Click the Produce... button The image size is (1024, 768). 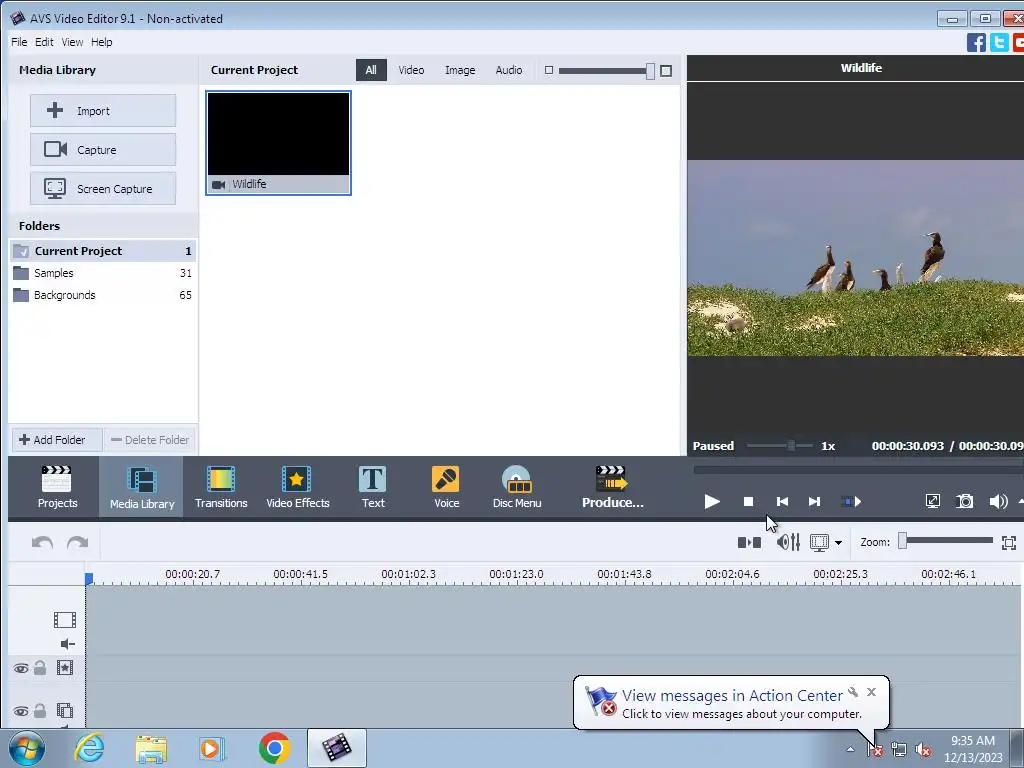[x=613, y=487]
